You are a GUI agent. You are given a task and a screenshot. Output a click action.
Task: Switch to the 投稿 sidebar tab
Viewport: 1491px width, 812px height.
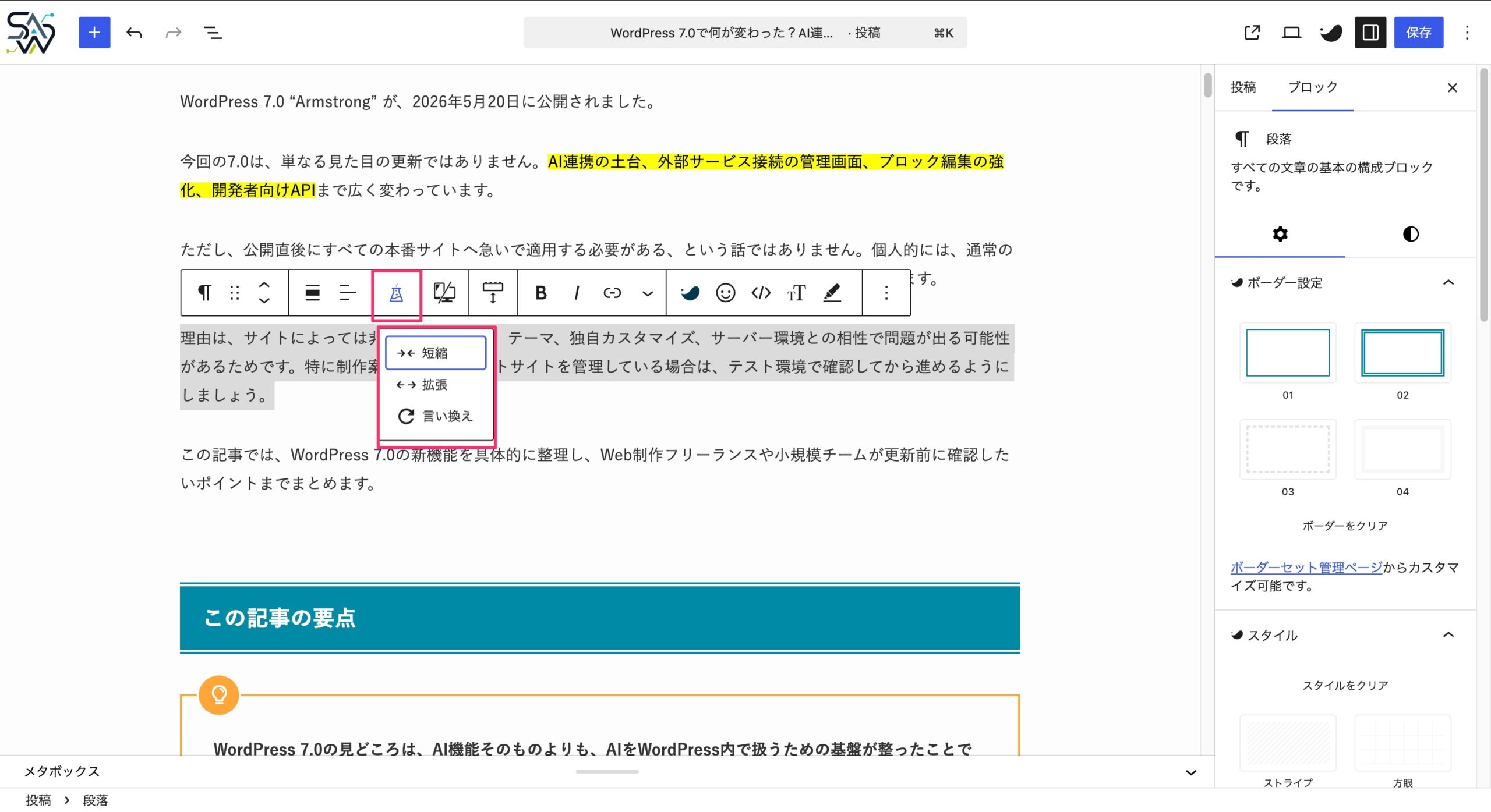pos(1243,87)
